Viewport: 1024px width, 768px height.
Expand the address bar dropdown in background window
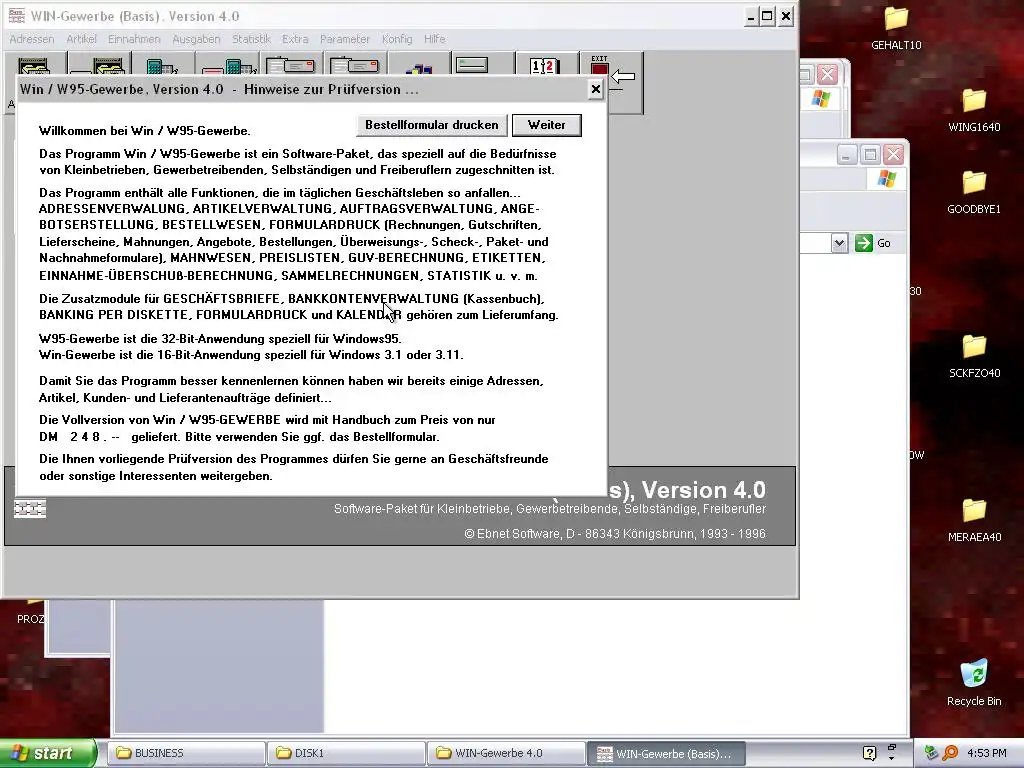[839, 243]
